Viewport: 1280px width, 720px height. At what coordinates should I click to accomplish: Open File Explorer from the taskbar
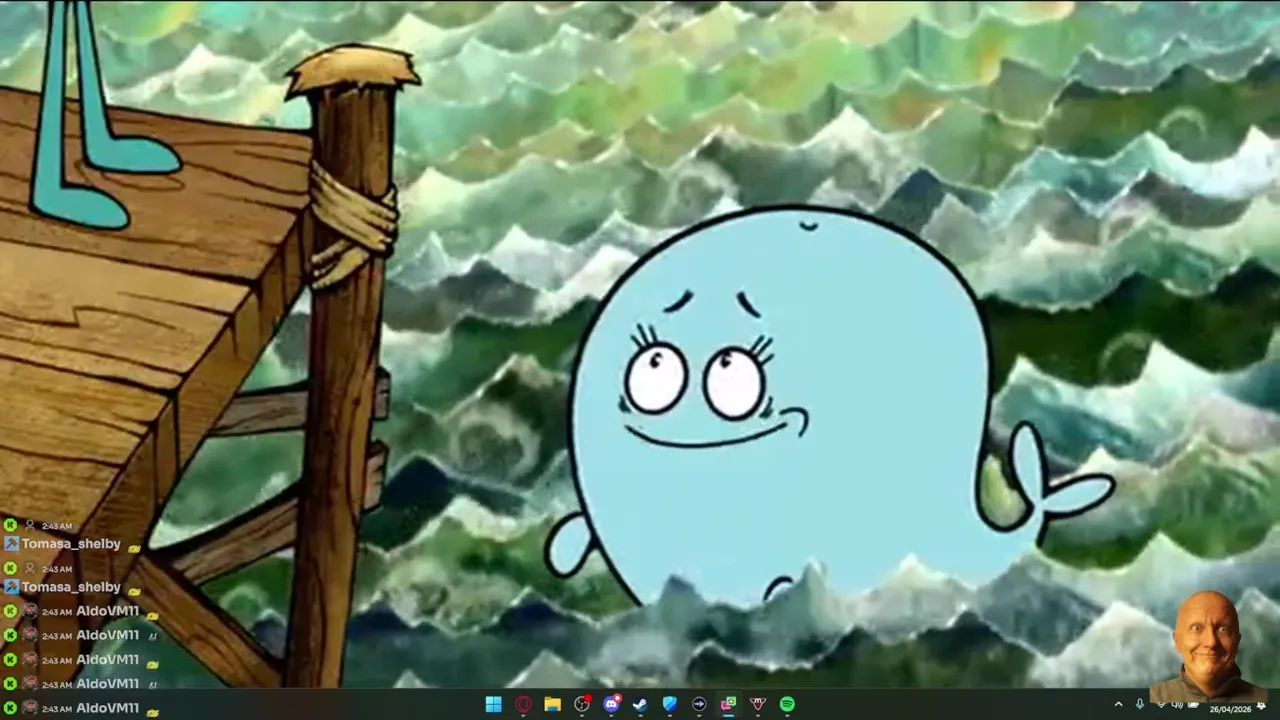(552, 704)
